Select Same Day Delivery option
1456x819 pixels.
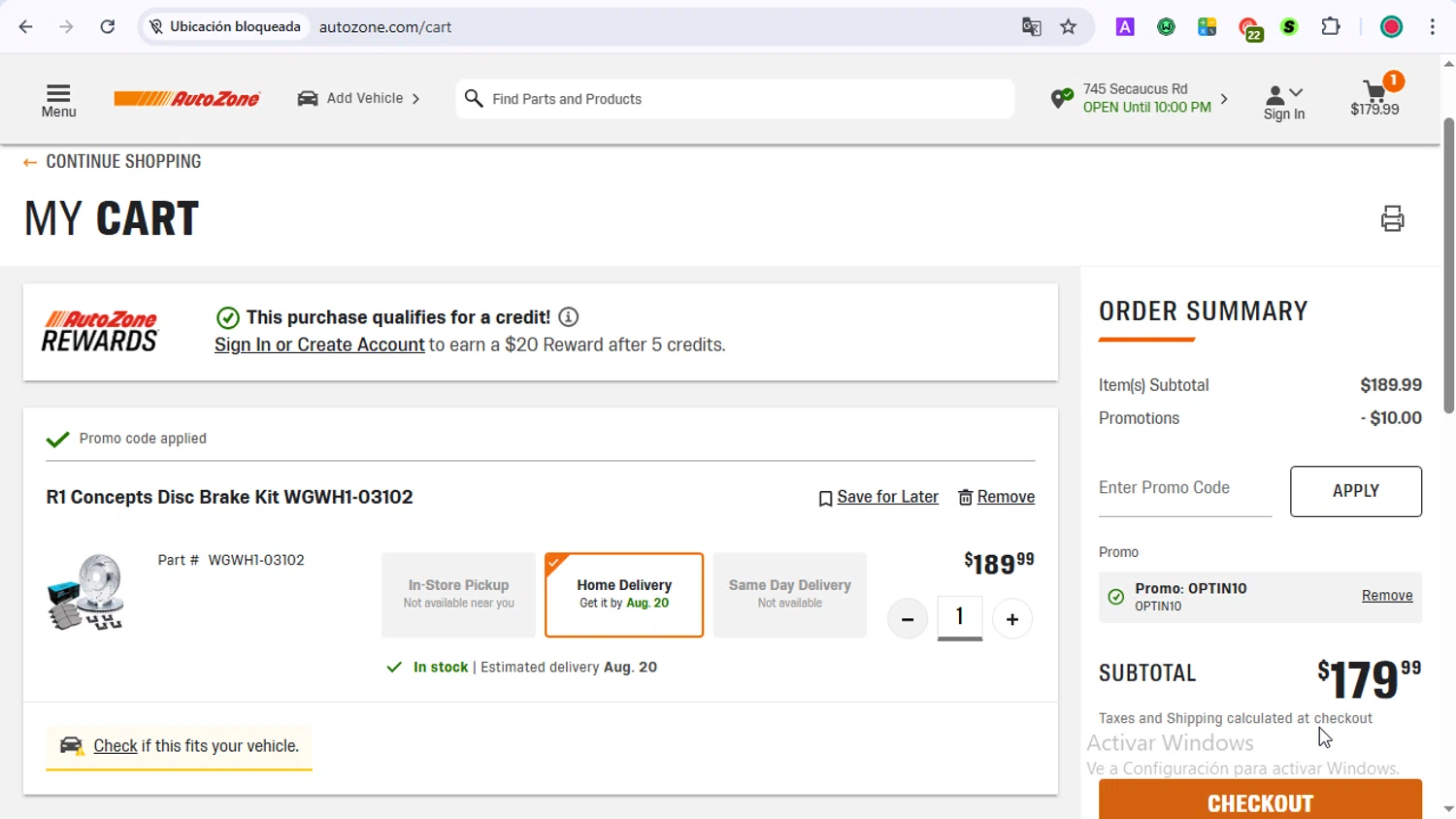click(x=790, y=595)
